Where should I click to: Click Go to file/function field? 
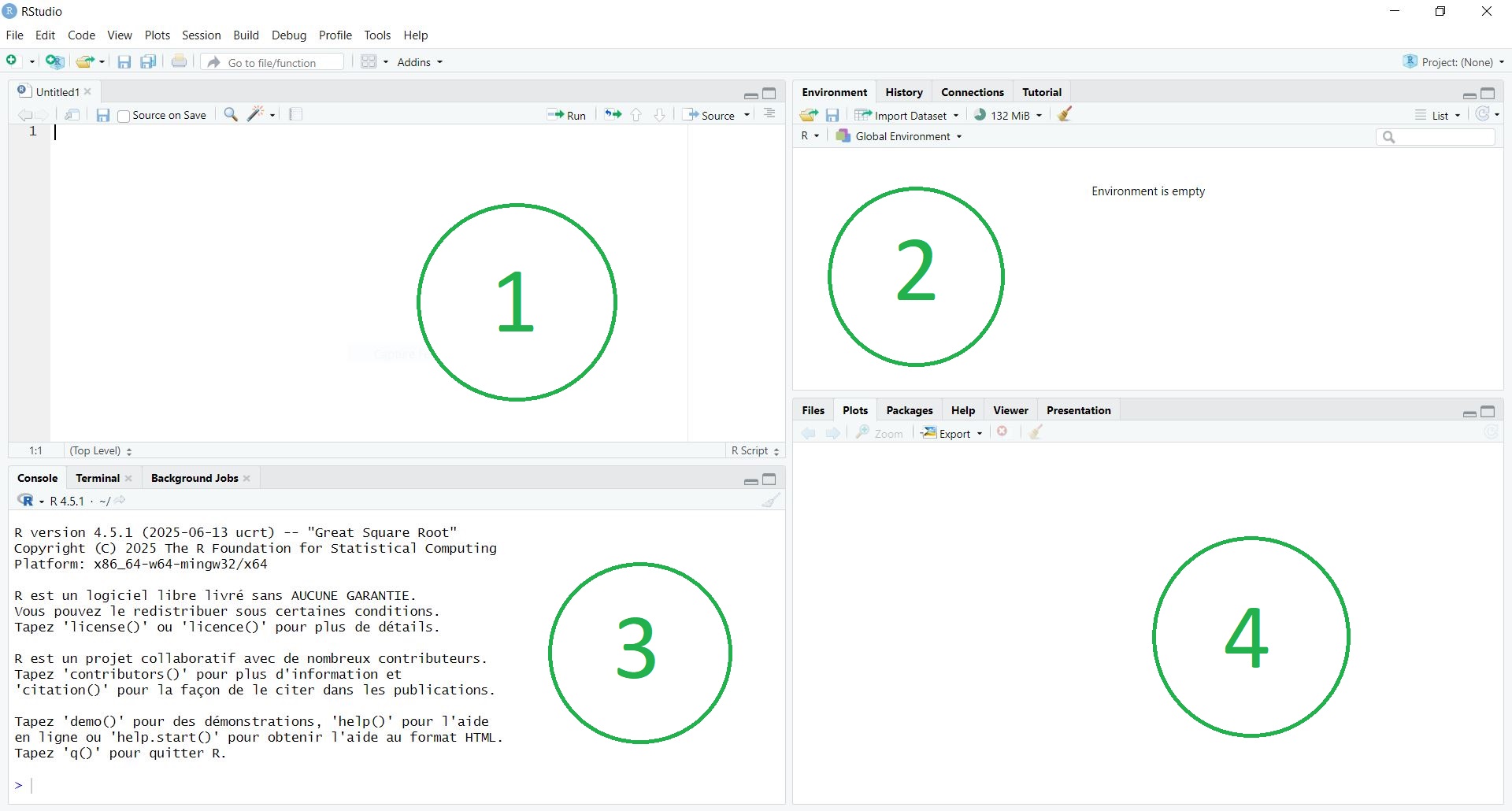pyautogui.click(x=273, y=62)
